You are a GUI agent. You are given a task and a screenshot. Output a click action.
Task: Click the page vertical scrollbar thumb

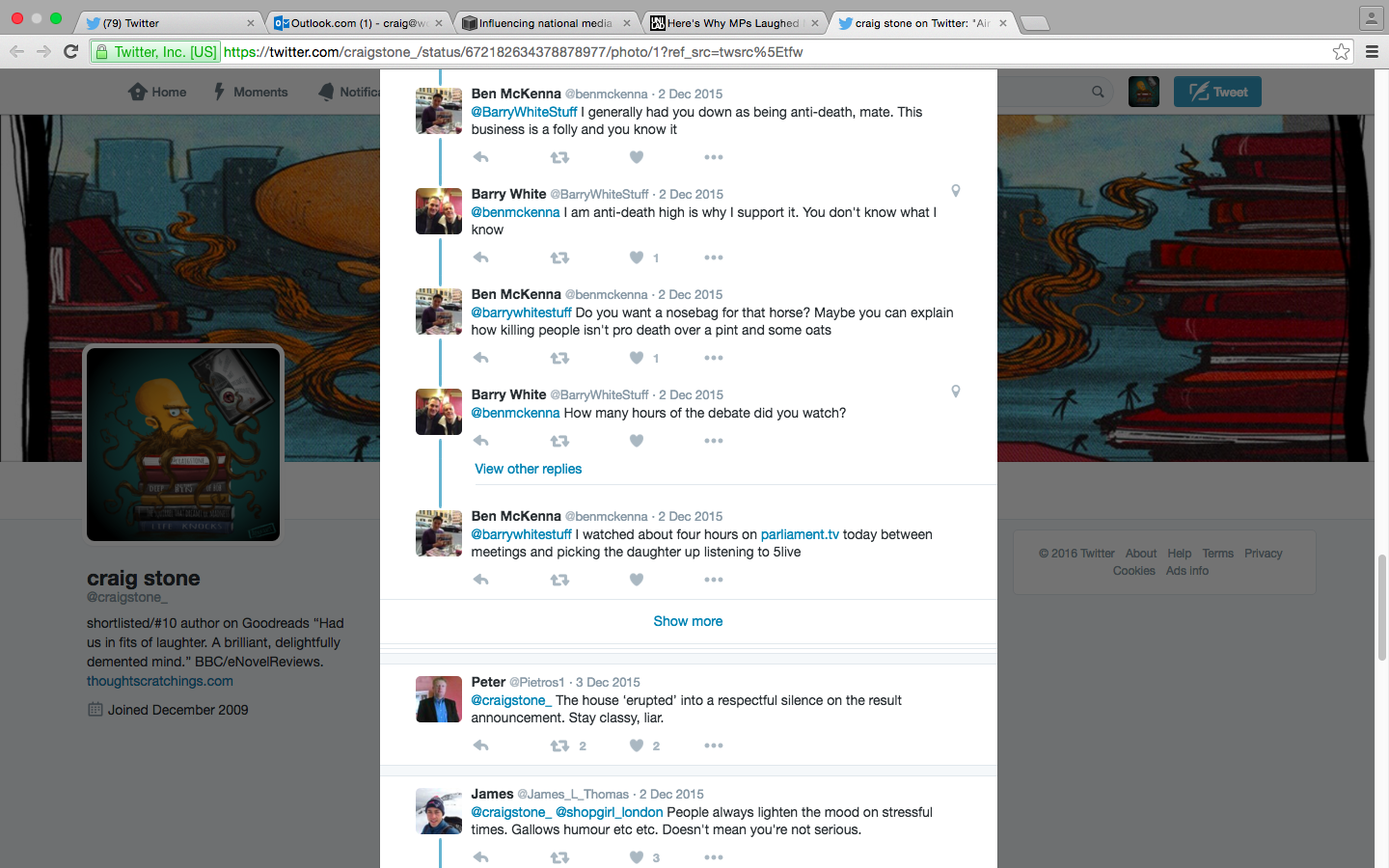pos(1382,608)
